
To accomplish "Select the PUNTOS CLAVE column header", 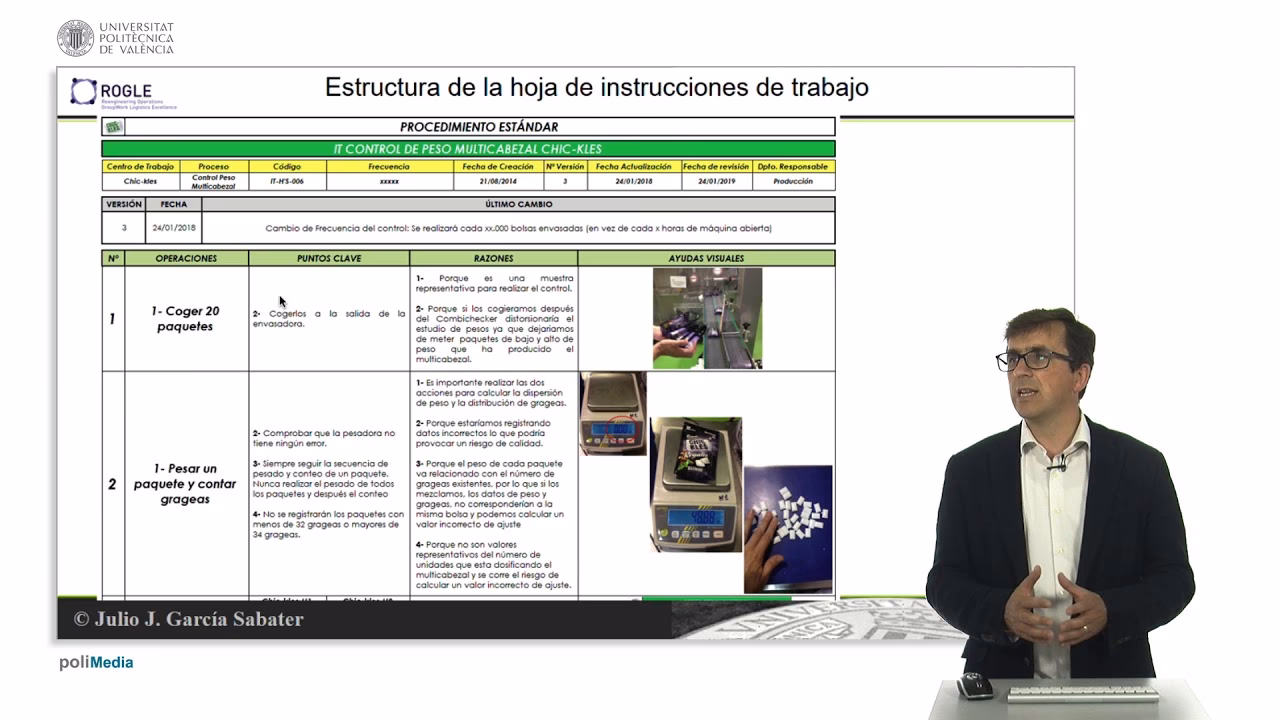I will [327, 258].
